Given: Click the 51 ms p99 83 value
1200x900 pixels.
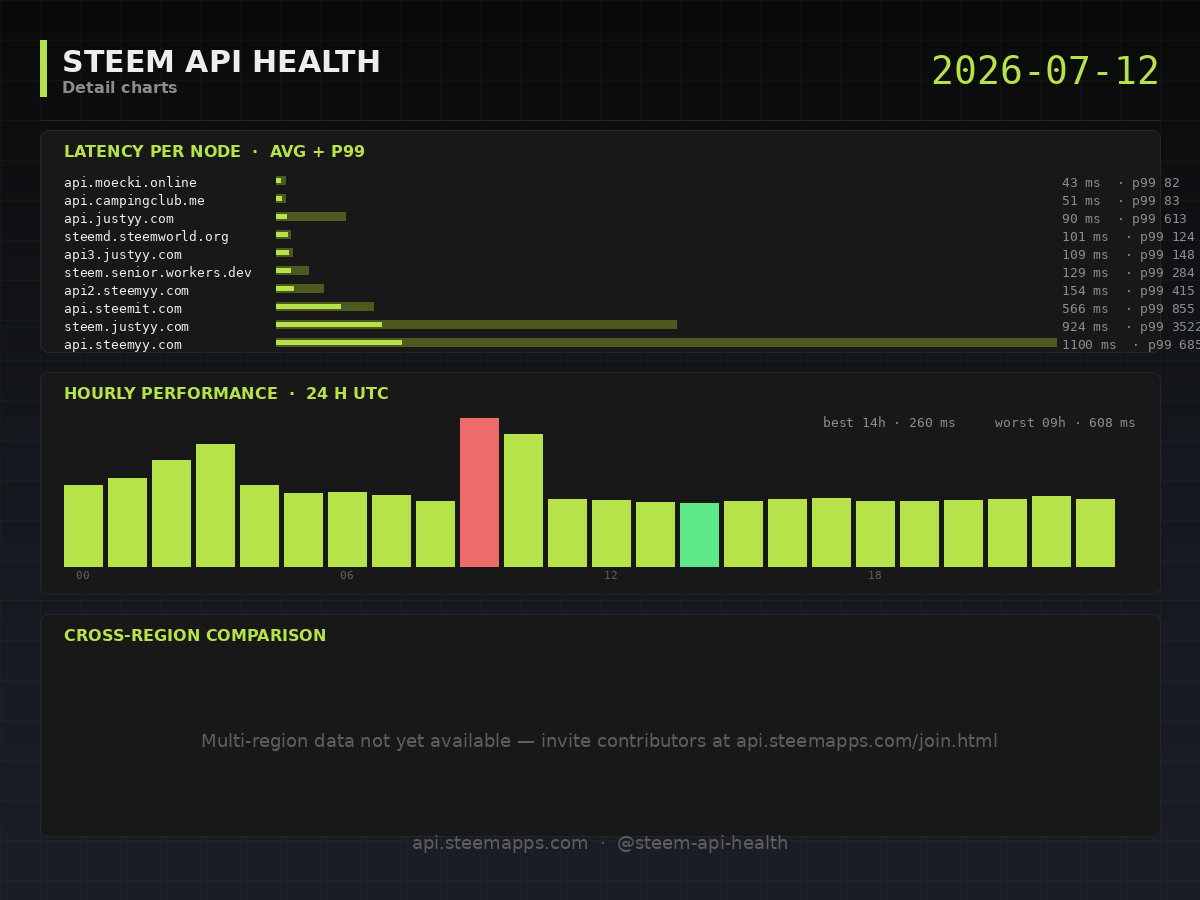Looking at the screenshot, I should point(1120,200).
